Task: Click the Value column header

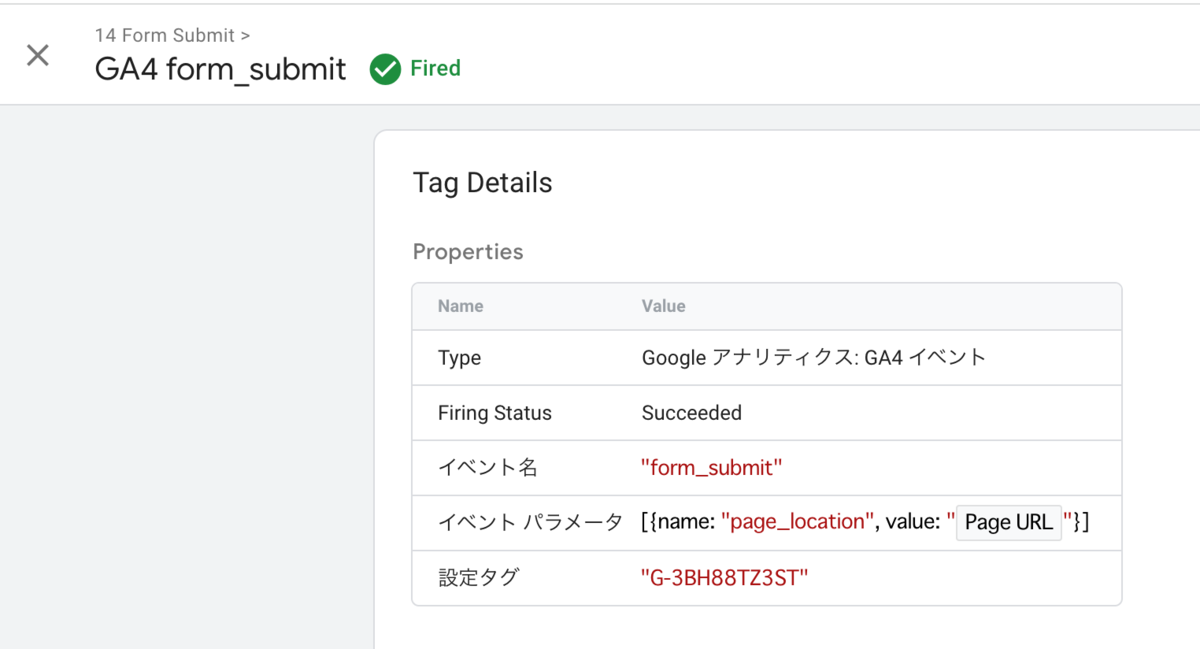Action: pyautogui.click(x=663, y=306)
